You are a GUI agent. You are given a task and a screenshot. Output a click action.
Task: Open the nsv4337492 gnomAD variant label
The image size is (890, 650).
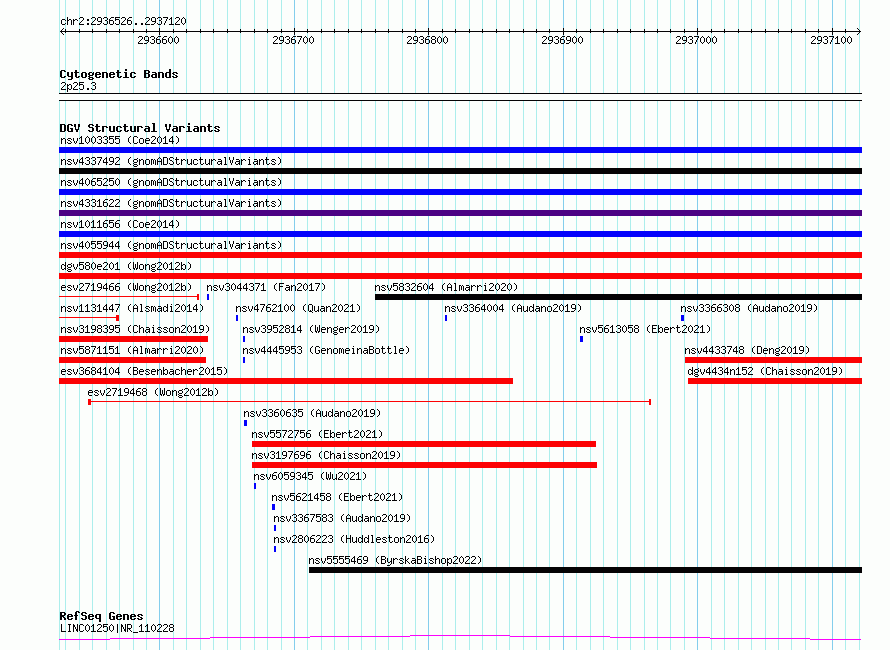point(171,161)
